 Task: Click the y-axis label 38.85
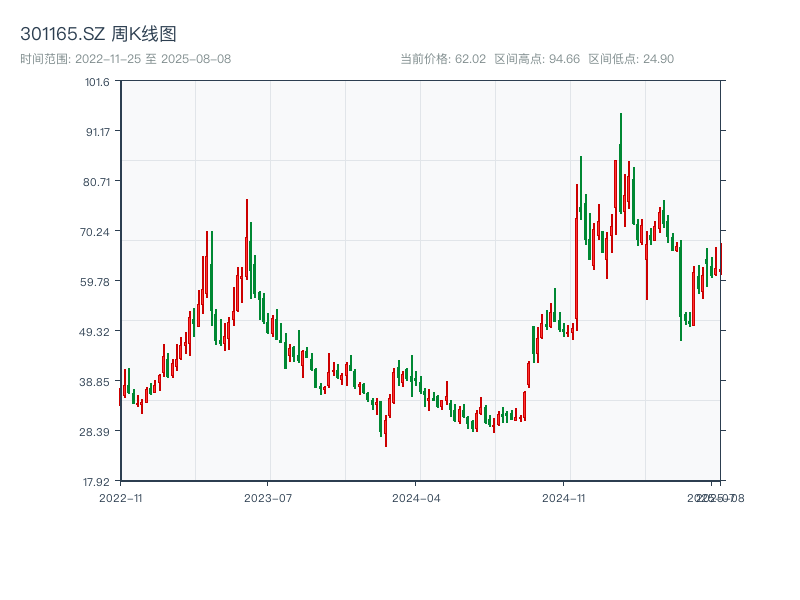[94, 382]
